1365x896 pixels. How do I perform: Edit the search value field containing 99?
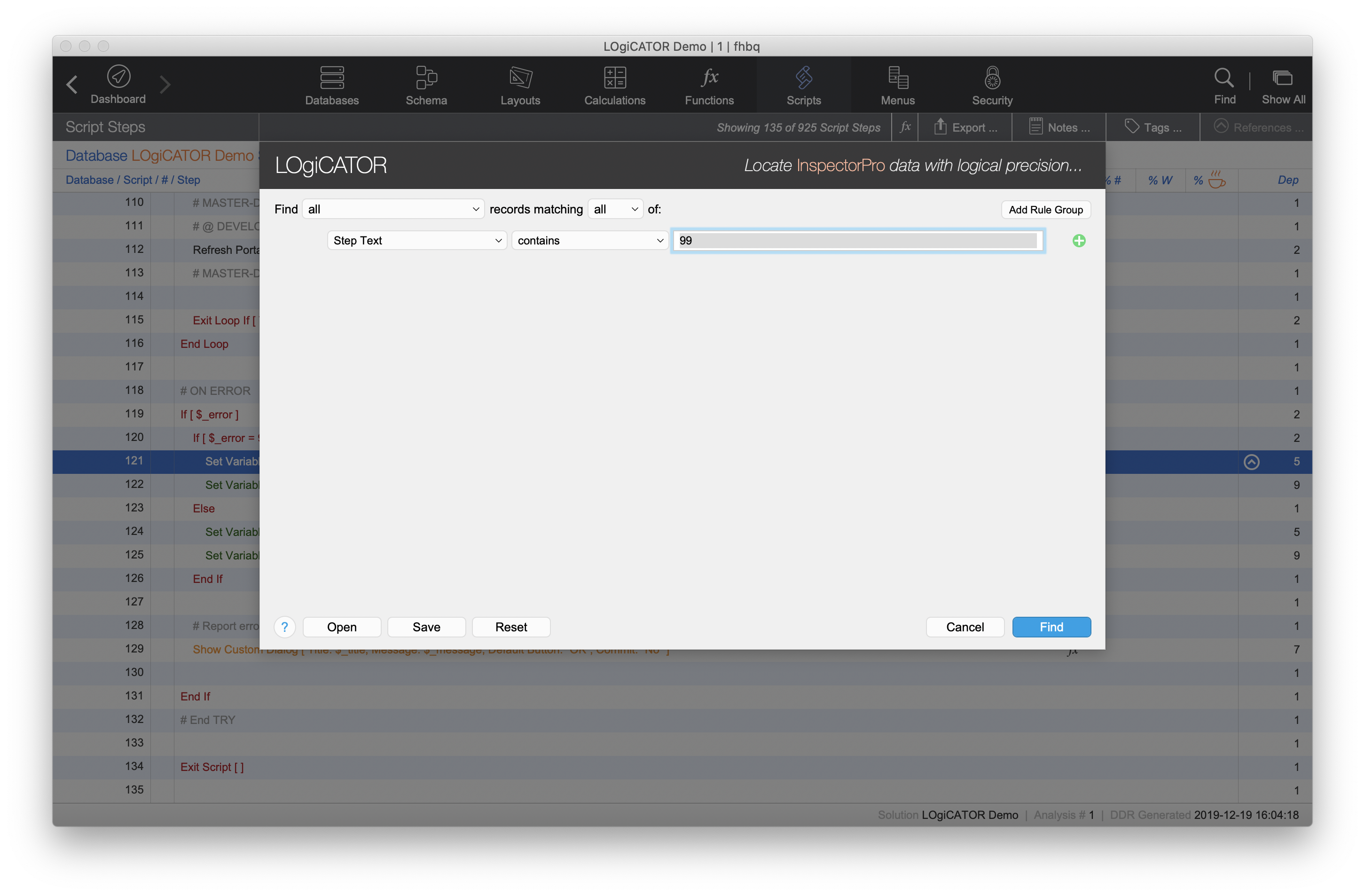tap(857, 240)
